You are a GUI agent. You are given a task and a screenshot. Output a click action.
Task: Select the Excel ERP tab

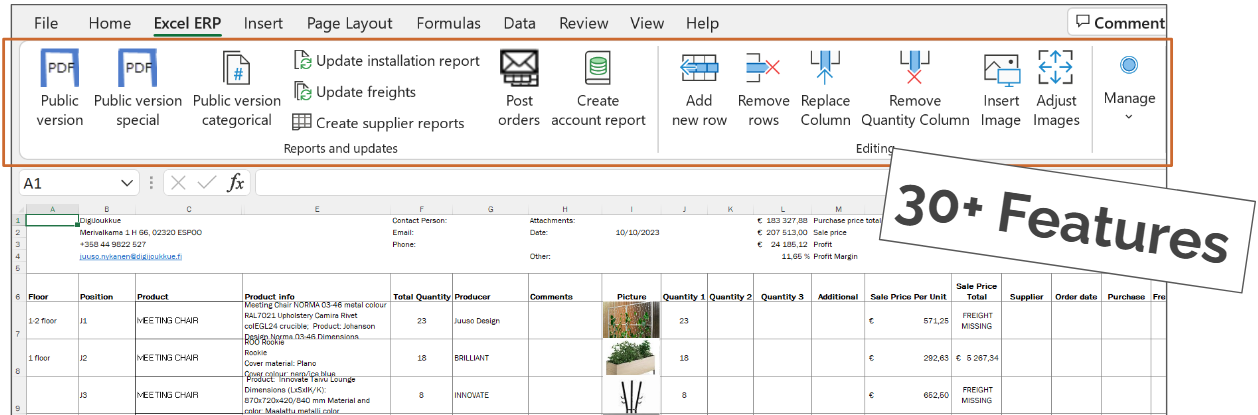click(x=188, y=22)
